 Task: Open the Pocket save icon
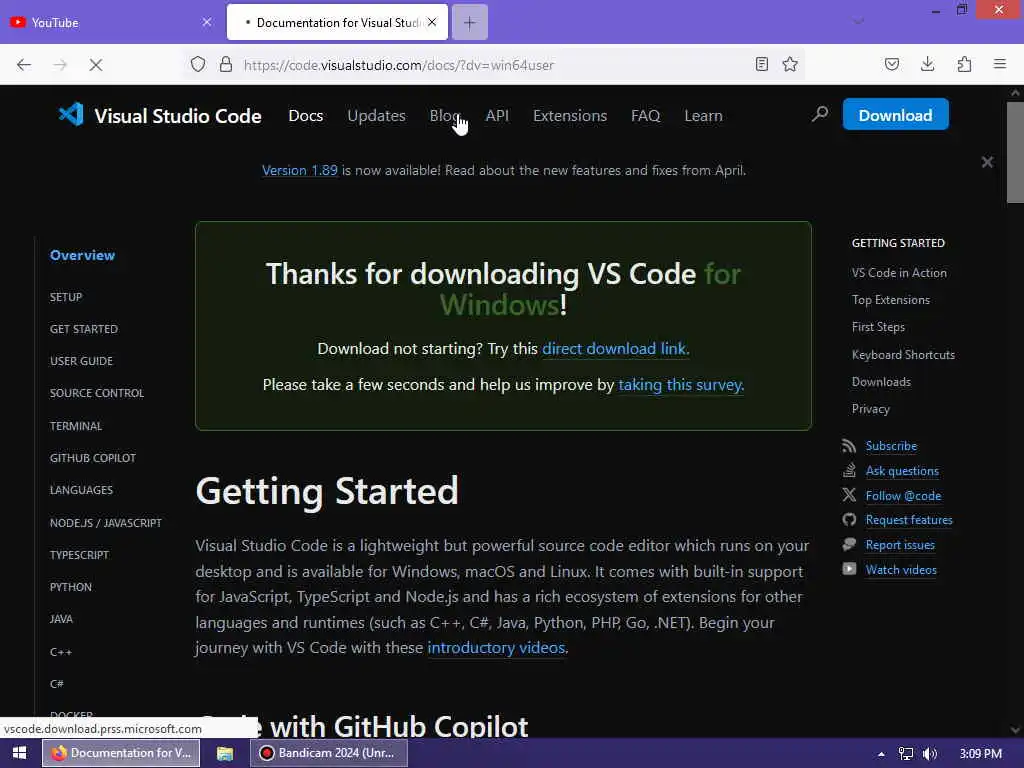coord(891,64)
